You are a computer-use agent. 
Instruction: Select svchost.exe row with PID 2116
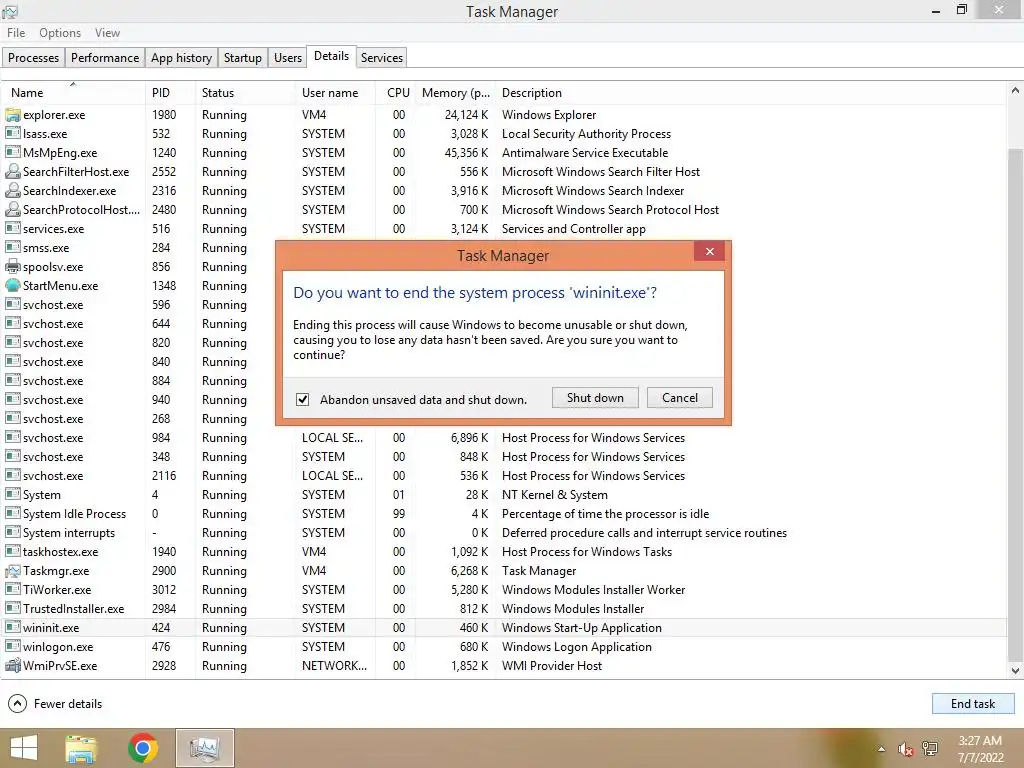(503, 475)
